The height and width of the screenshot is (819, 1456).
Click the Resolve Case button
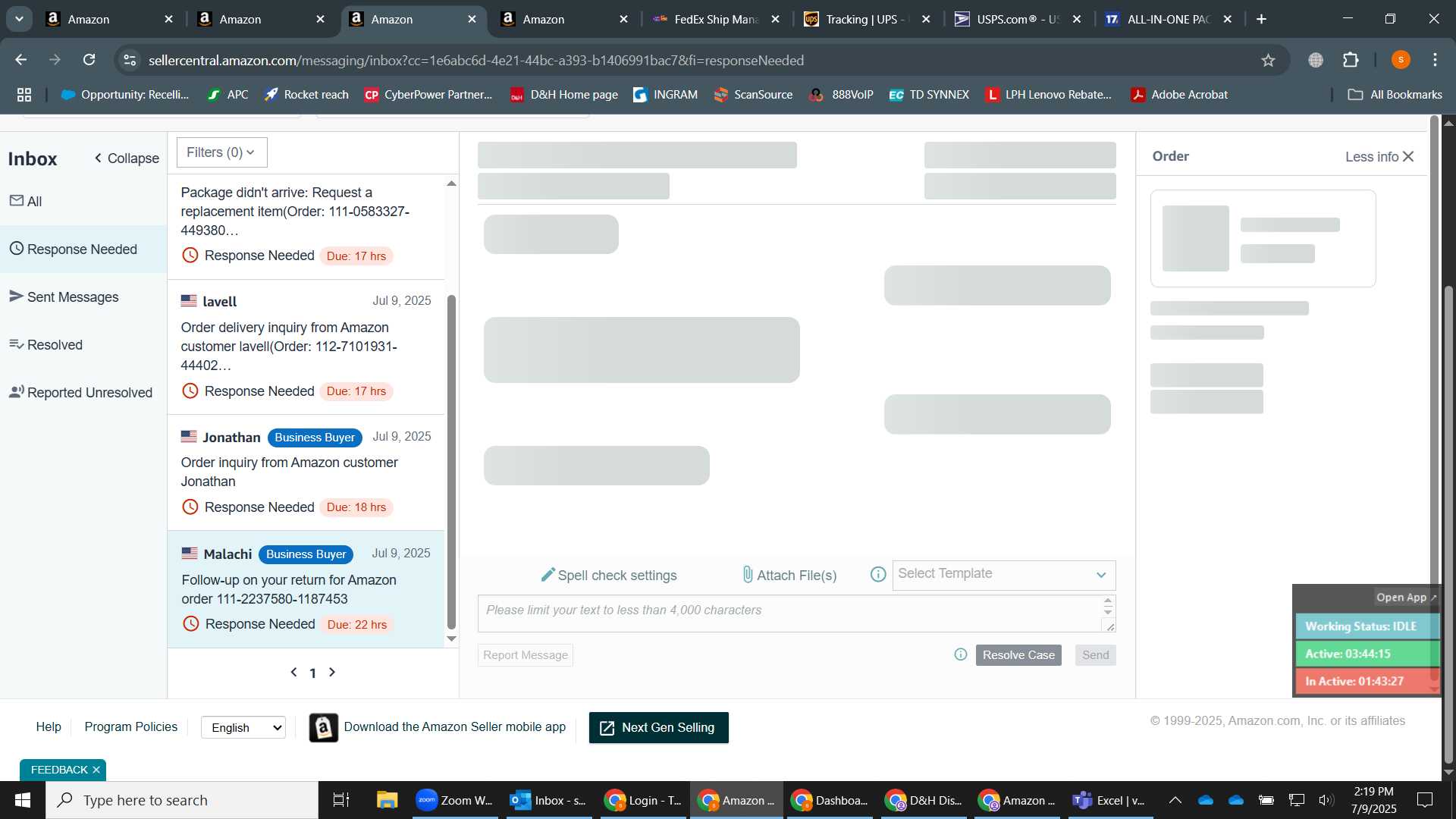click(1018, 654)
